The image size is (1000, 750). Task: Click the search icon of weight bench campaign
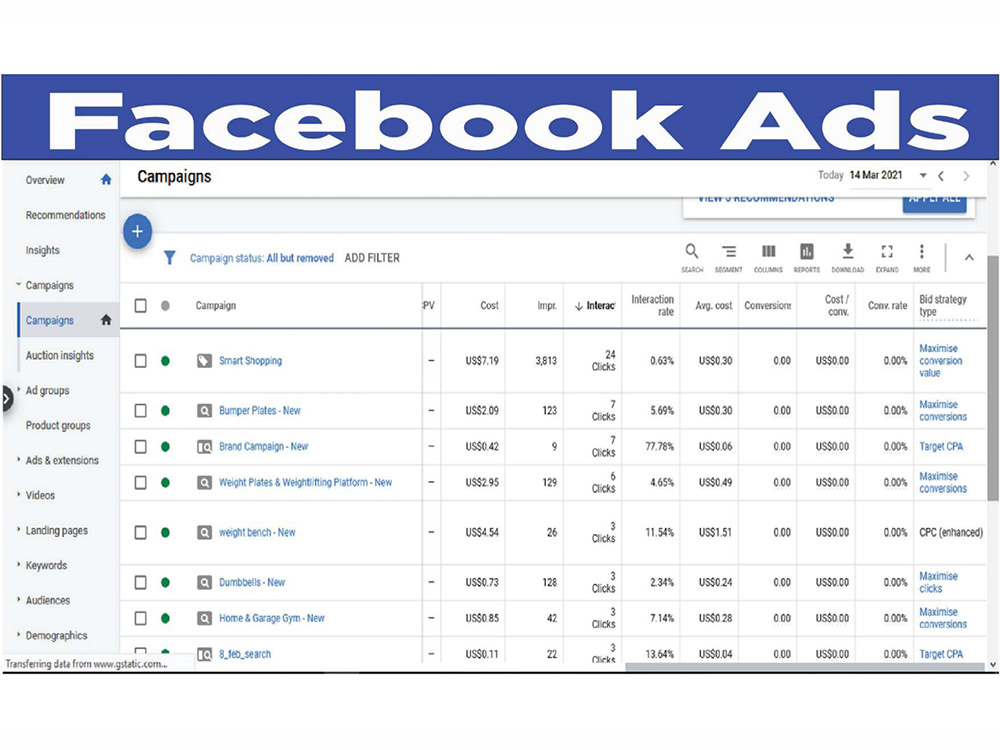(204, 533)
